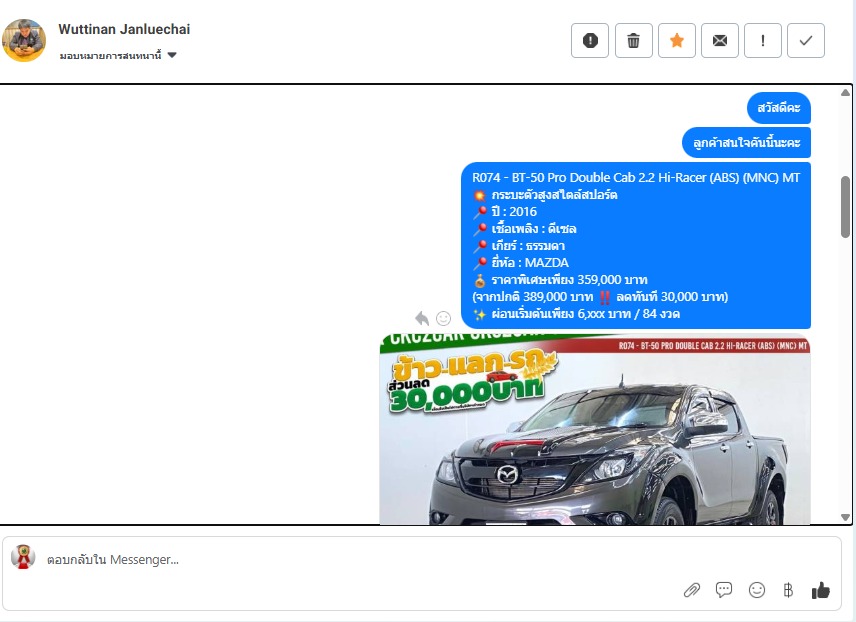Click the chat scrollbar up arrow
The image size is (856, 622).
tap(845, 92)
